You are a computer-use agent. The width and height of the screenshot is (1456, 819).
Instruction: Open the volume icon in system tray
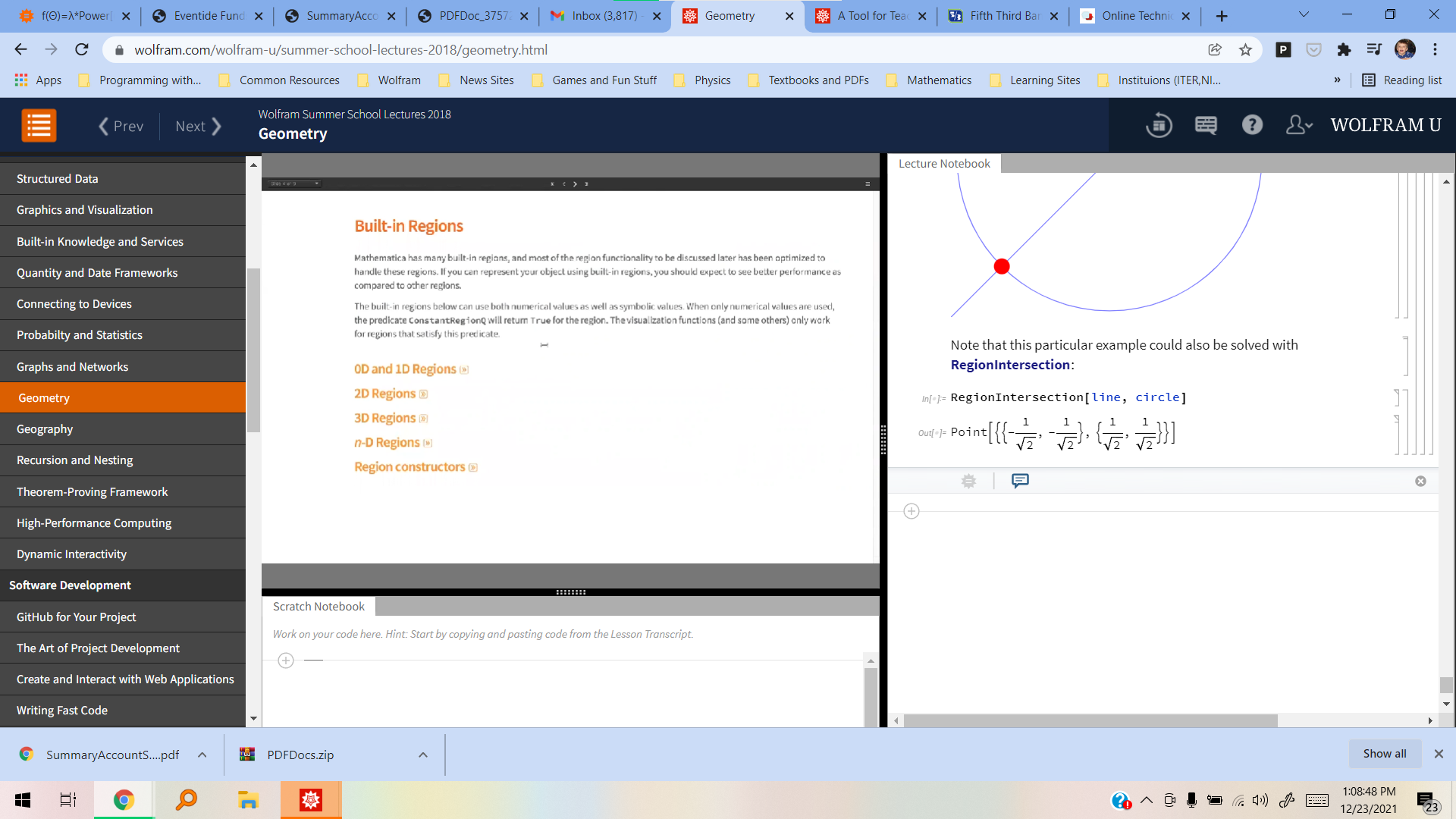click(x=1260, y=800)
